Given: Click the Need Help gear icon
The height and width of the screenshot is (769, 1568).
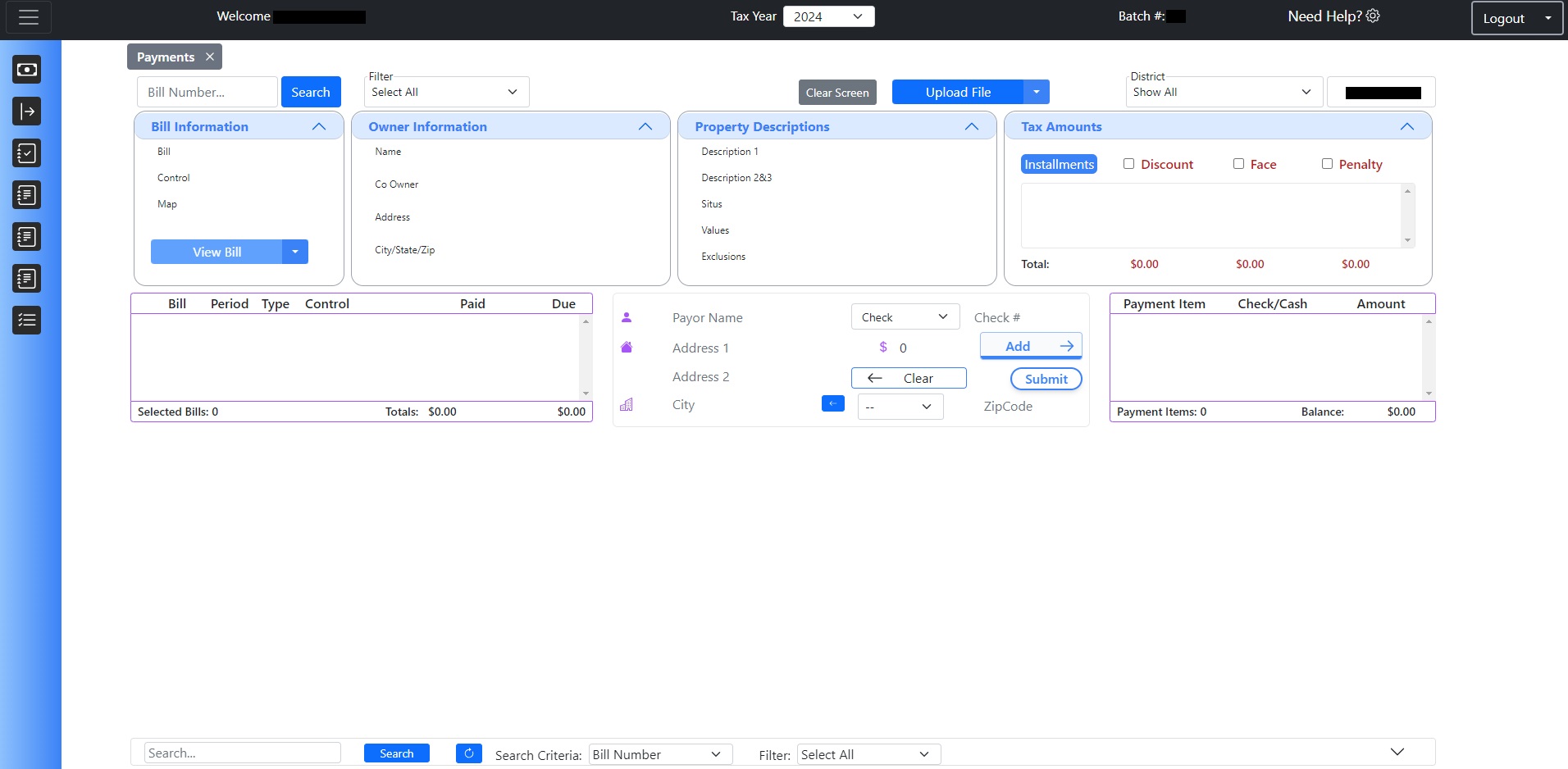Looking at the screenshot, I should pos(1373,16).
